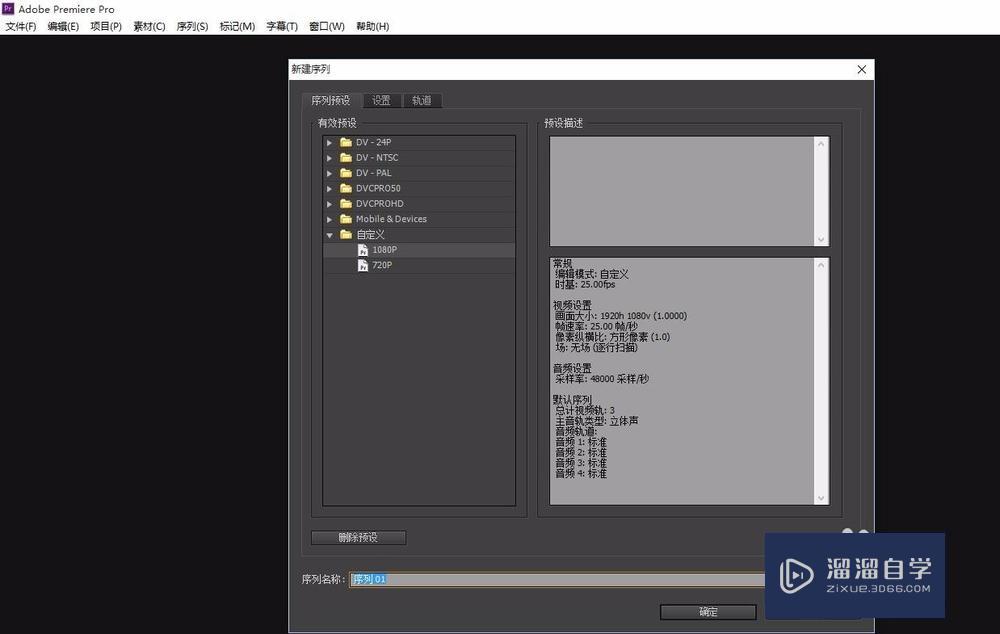Open the 标记(M) menu

(237, 26)
